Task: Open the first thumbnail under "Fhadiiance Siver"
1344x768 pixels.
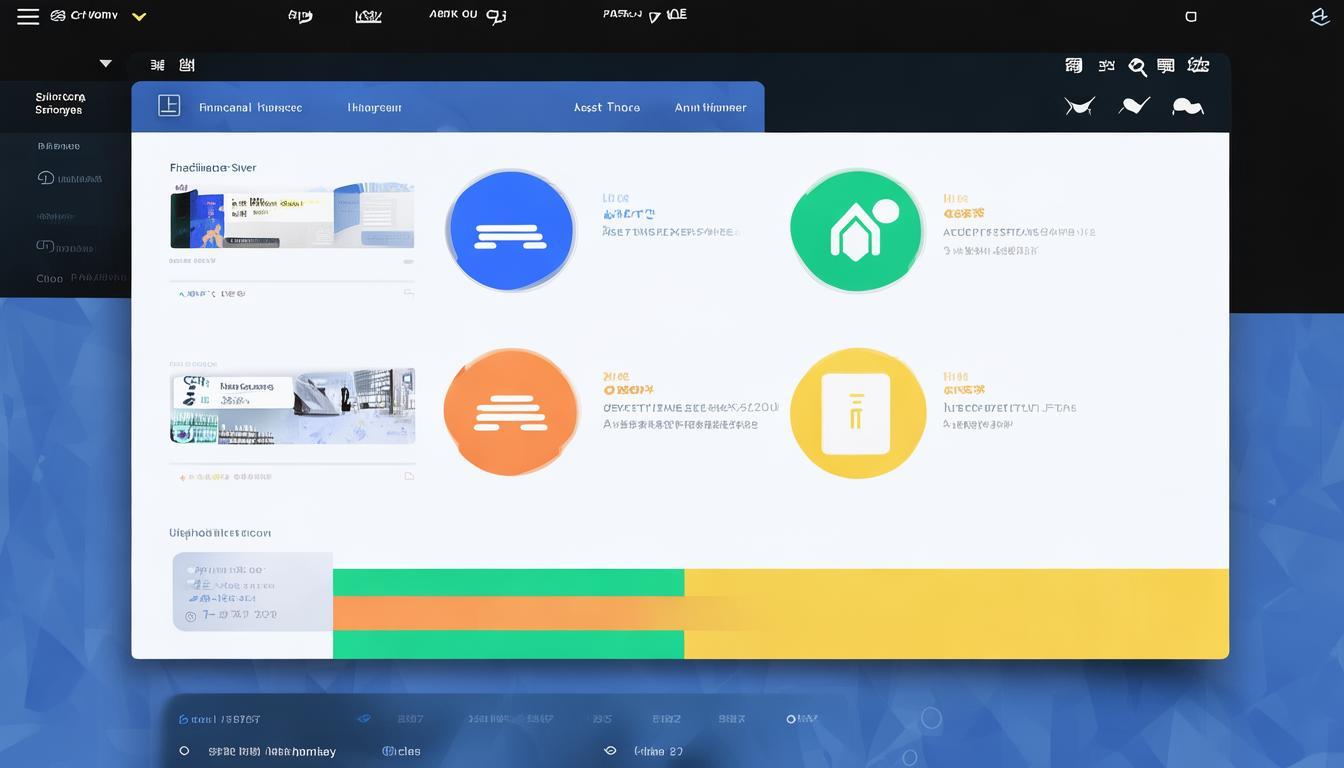Action: [x=292, y=215]
